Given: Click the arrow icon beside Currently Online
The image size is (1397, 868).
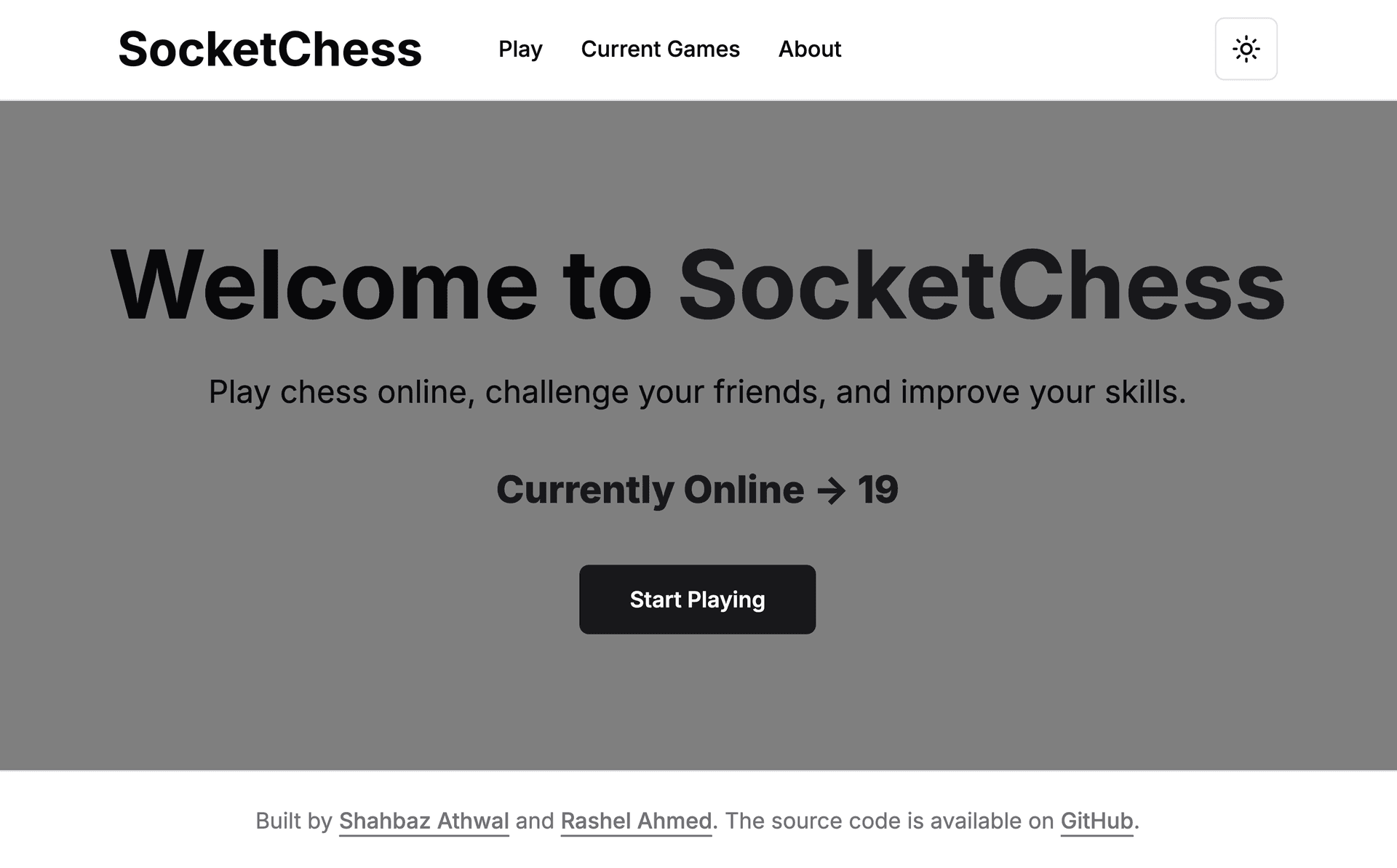Looking at the screenshot, I should [x=831, y=490].
